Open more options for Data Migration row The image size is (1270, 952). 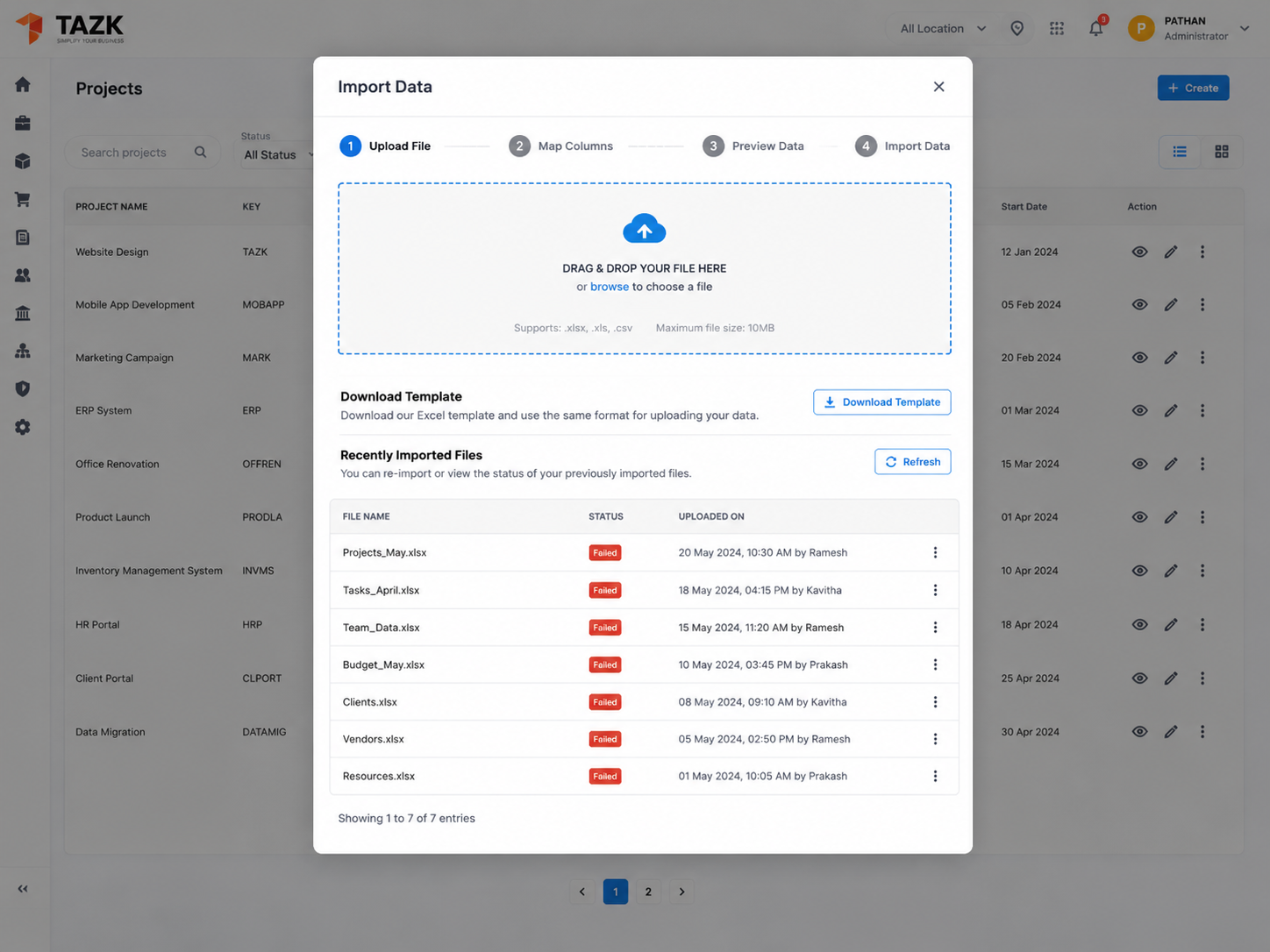click(x=1202, y=732)
